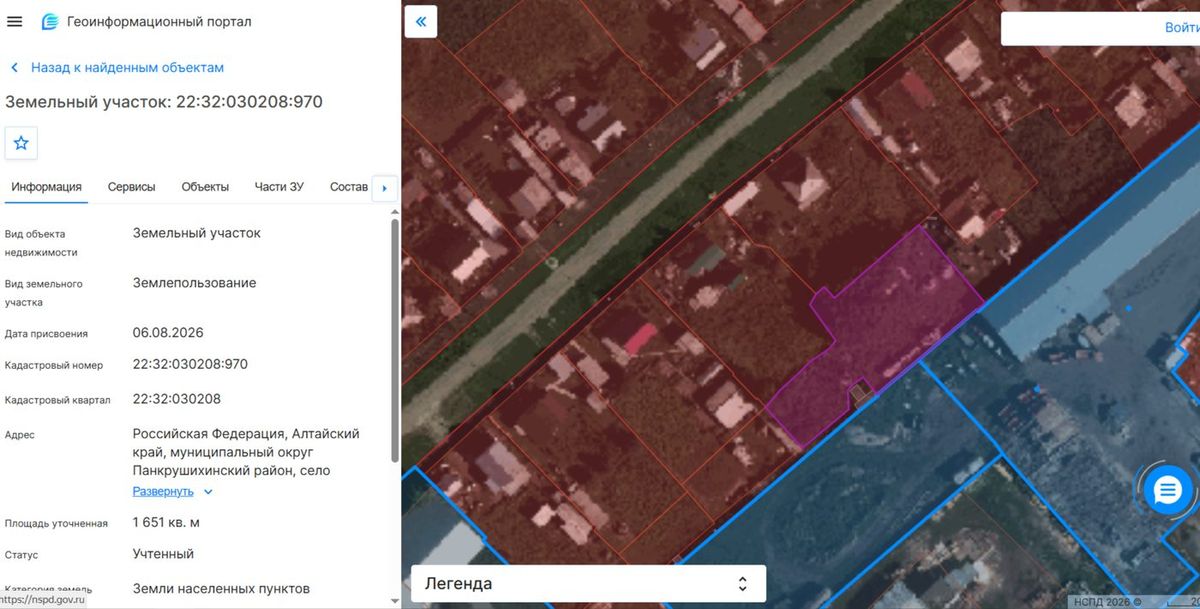
Task: Click the Геоинформационный портал logo icon
Action: pyautogui.click(x=49, y=22)
